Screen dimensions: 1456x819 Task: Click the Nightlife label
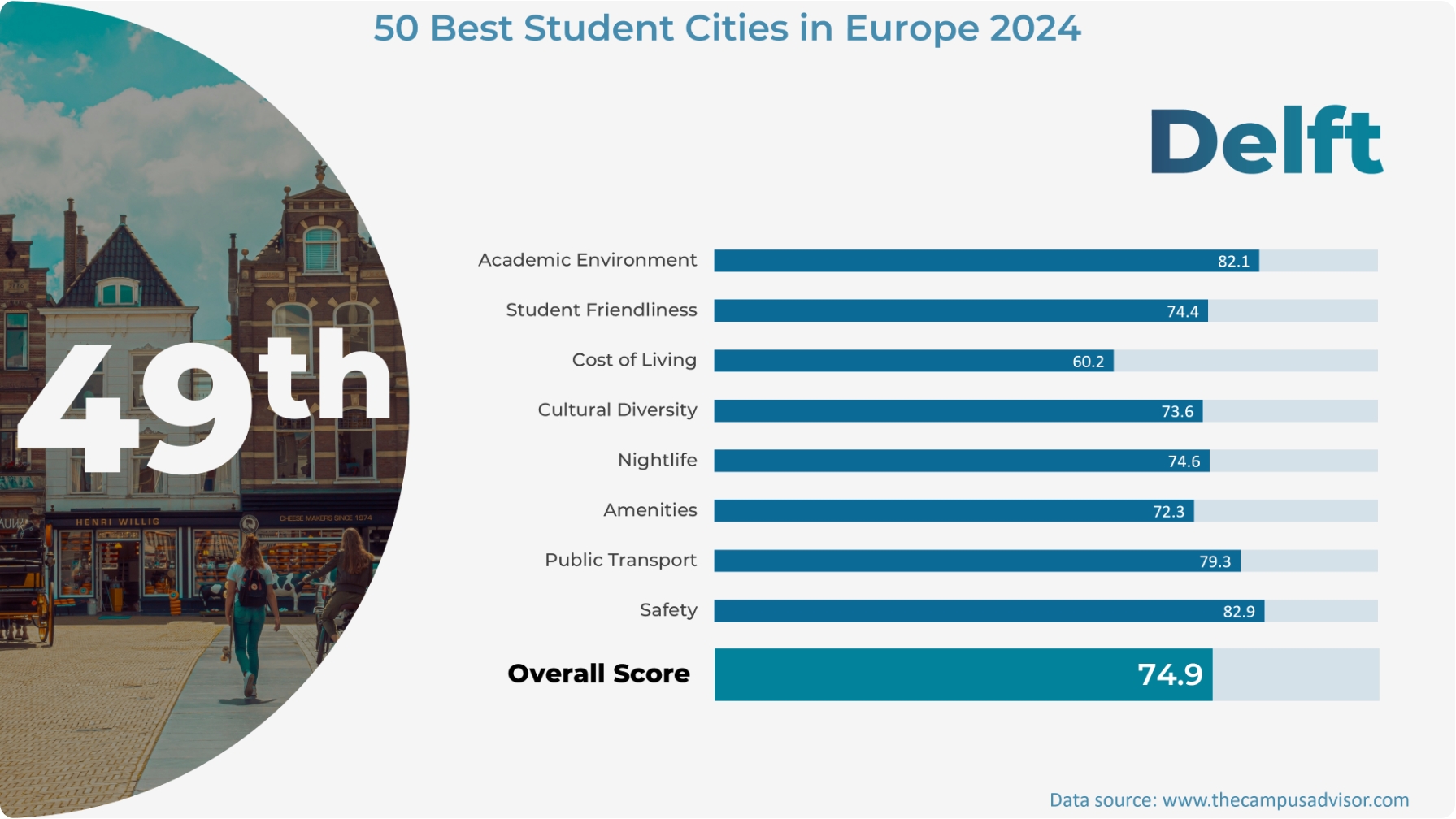[657, 461]
